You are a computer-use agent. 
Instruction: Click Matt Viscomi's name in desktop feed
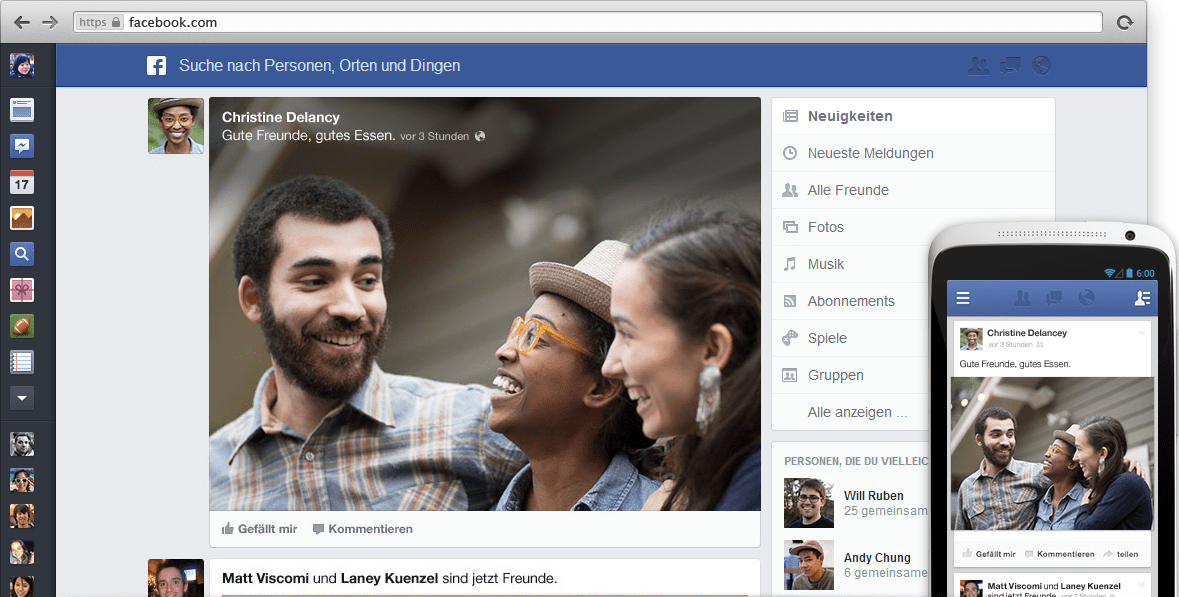[265, 578]
